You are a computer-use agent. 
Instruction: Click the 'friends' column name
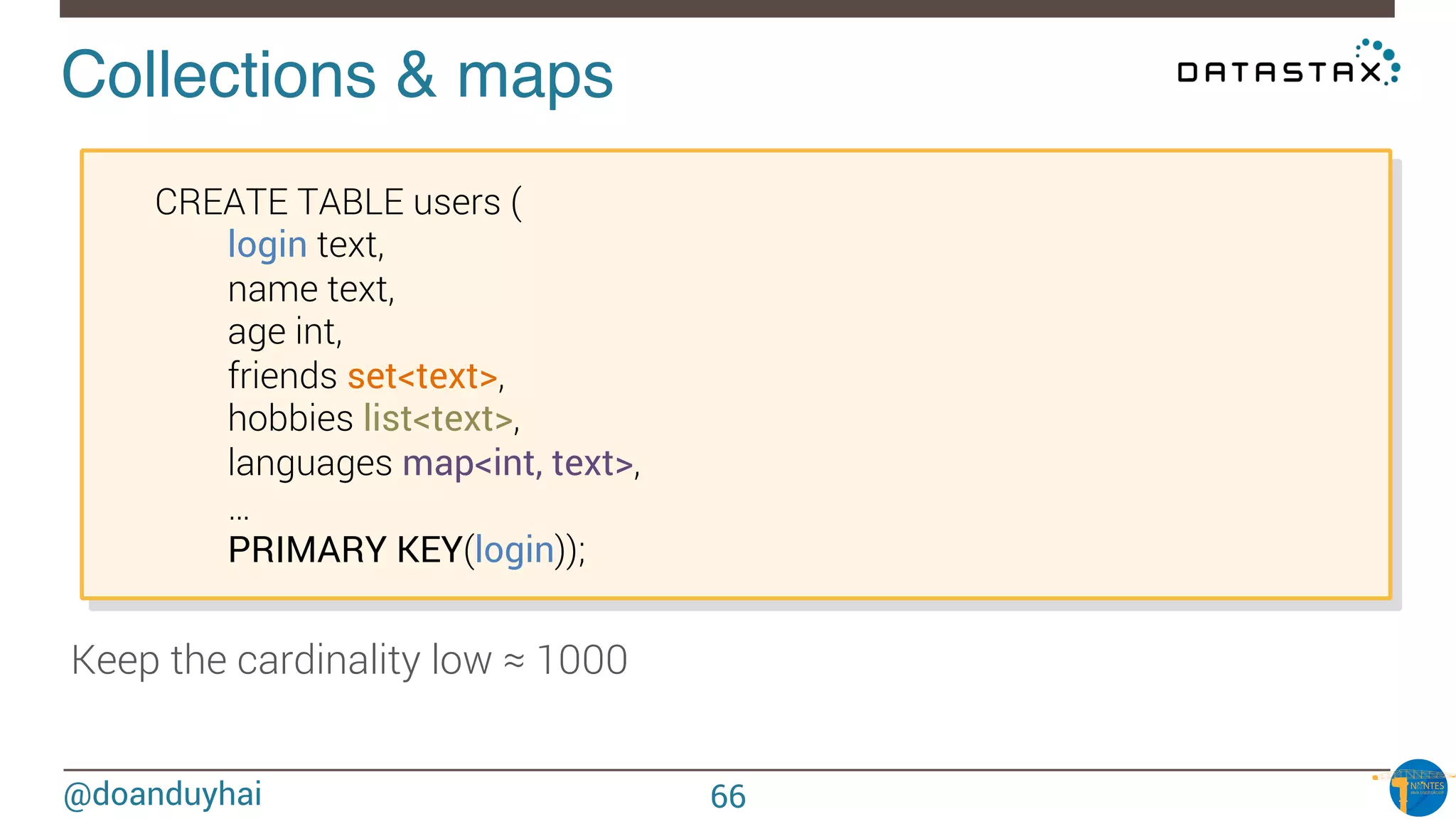pyautogui.click(x=282, y=375)
